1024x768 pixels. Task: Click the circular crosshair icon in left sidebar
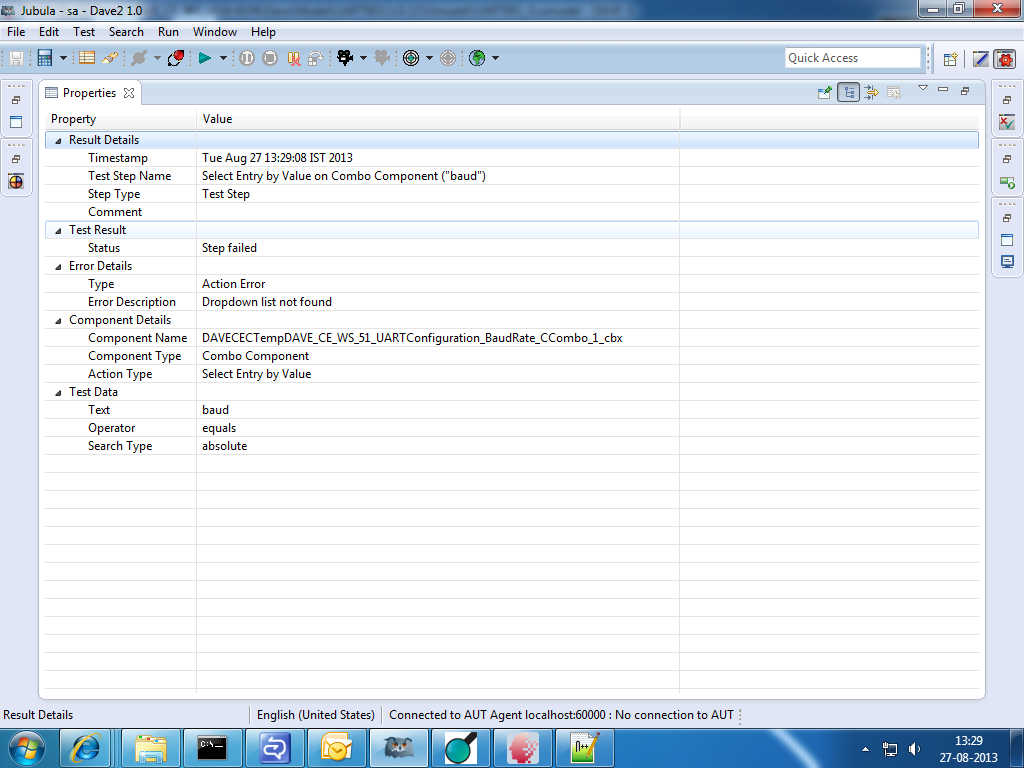tap(16, 182)
